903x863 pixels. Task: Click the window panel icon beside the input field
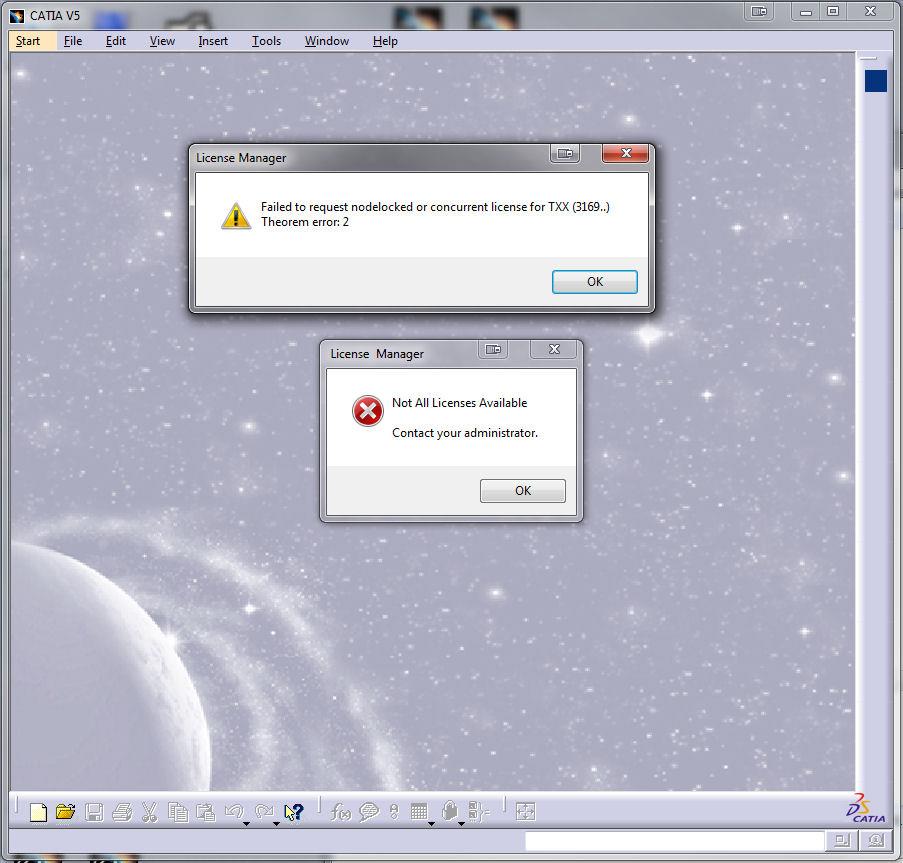click(x=841, y=841)
